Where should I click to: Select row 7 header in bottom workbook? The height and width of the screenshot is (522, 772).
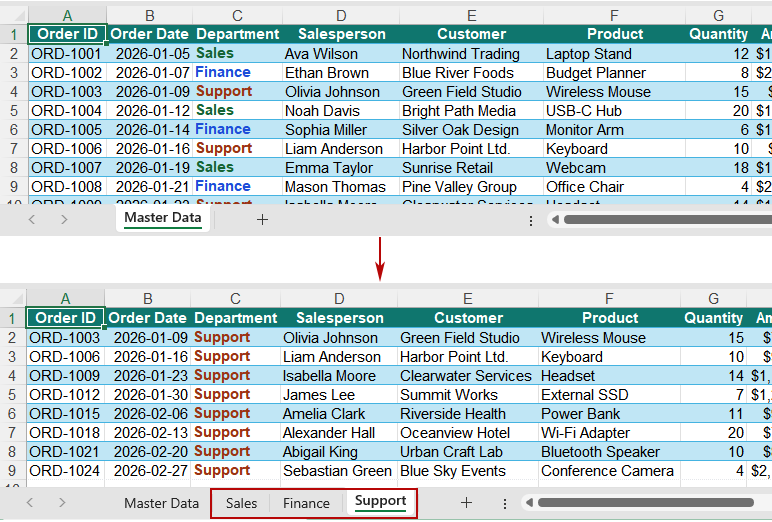click(12, 433)
